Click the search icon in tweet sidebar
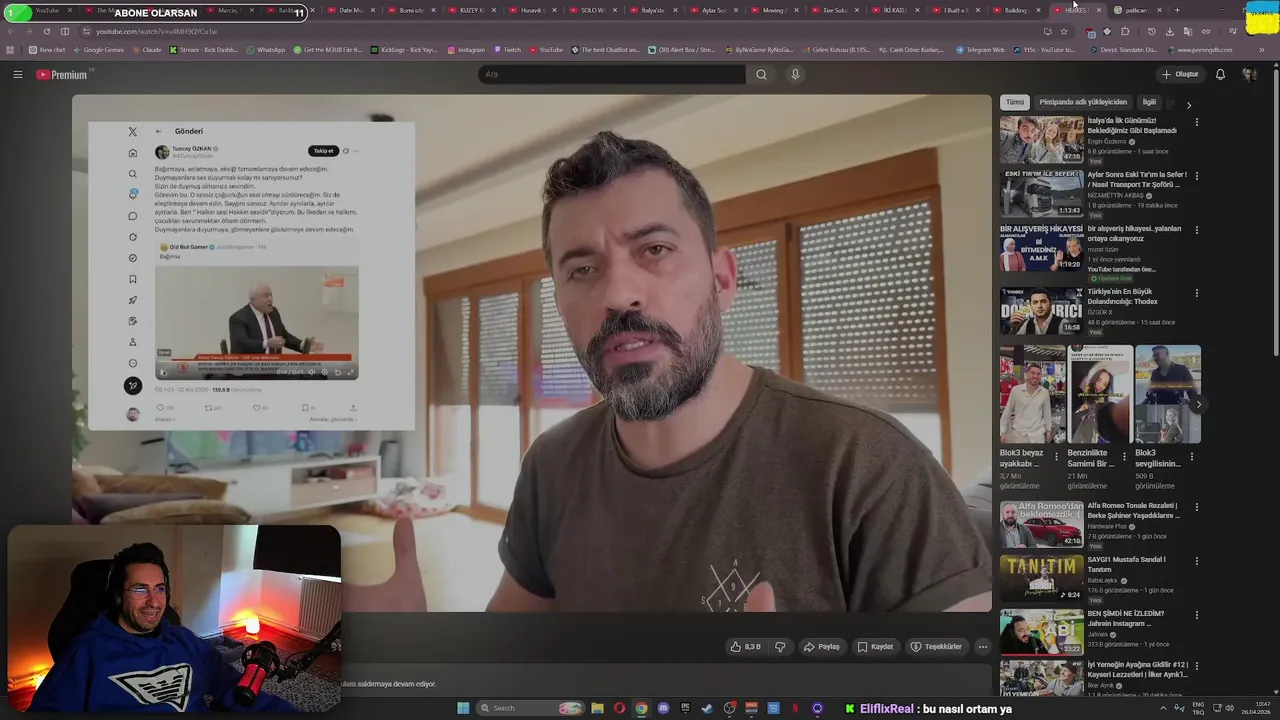This screenshot has width=1280, height=720. point(132,174)
